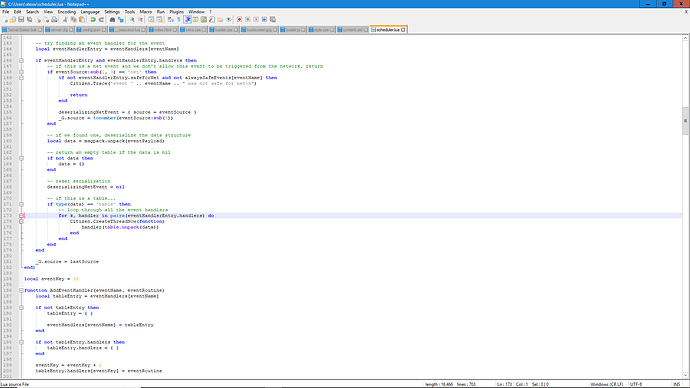
Task: Save the file with the Save icon
Action: (x=21, y=19)
